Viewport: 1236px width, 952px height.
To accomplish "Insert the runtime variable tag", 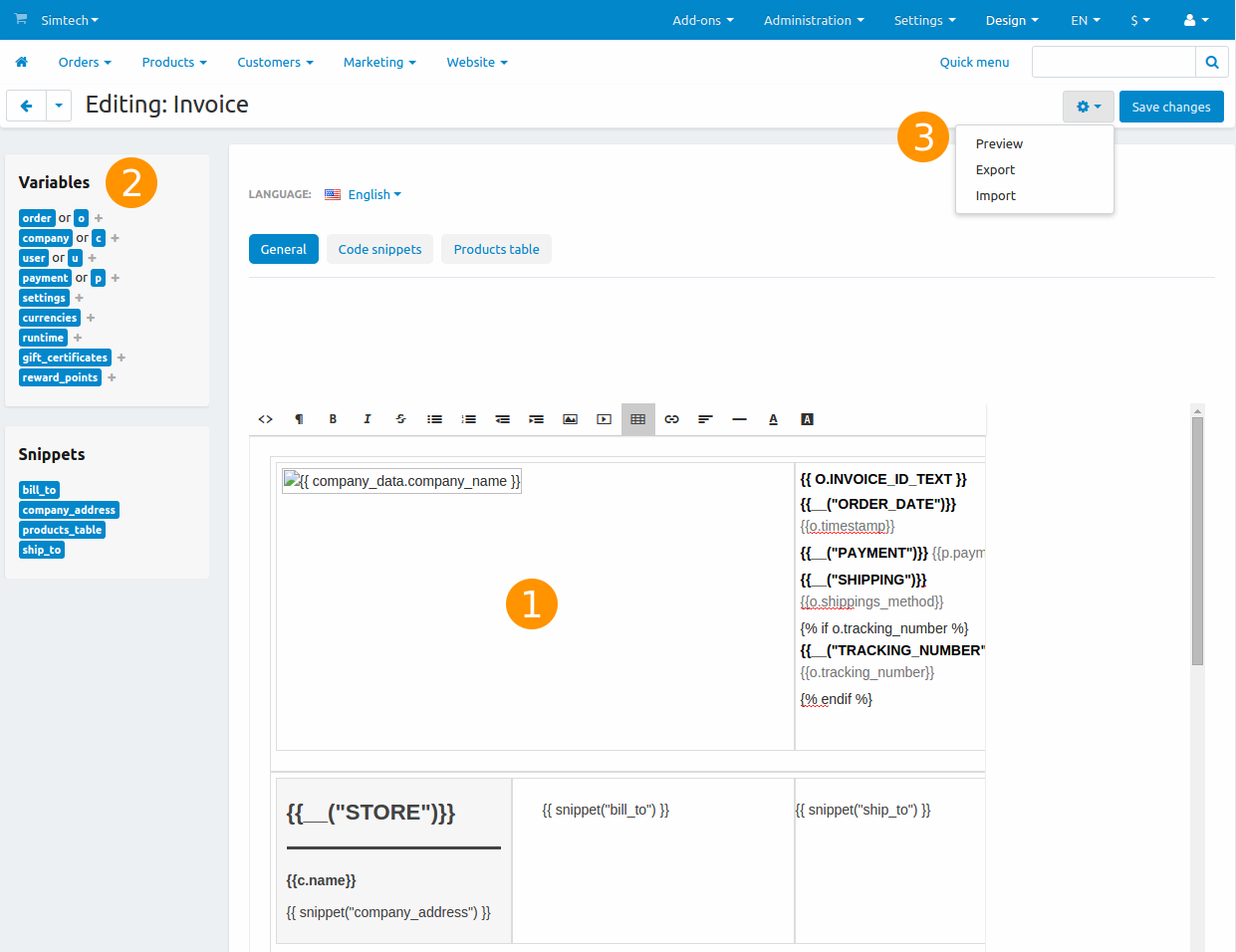I will click(43, 338).
